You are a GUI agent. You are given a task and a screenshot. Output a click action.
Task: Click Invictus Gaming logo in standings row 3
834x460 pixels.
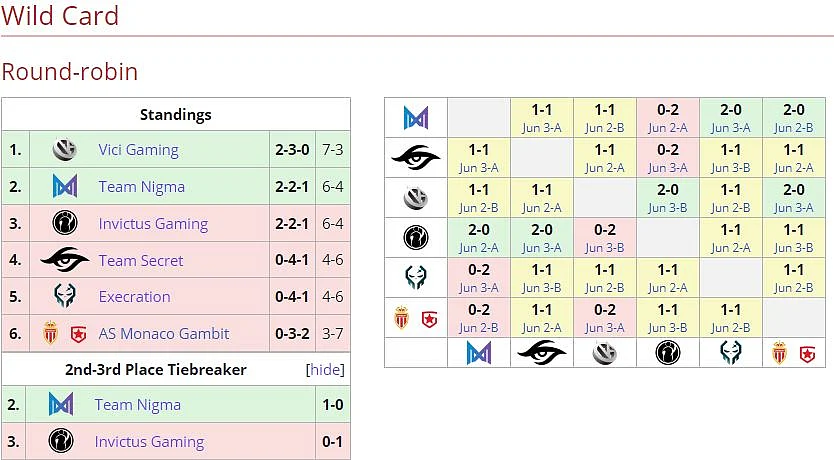click(x=65, y=223)
